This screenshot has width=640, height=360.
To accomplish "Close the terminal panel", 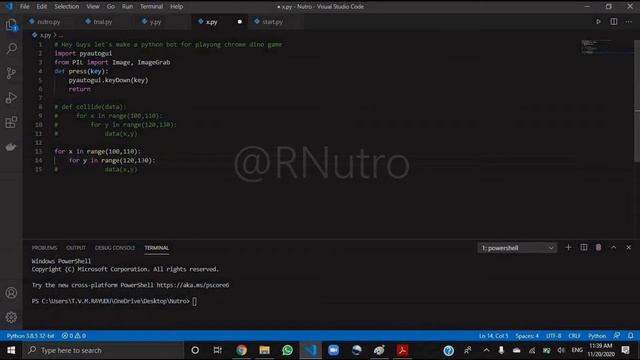I will tap(629, 247).
